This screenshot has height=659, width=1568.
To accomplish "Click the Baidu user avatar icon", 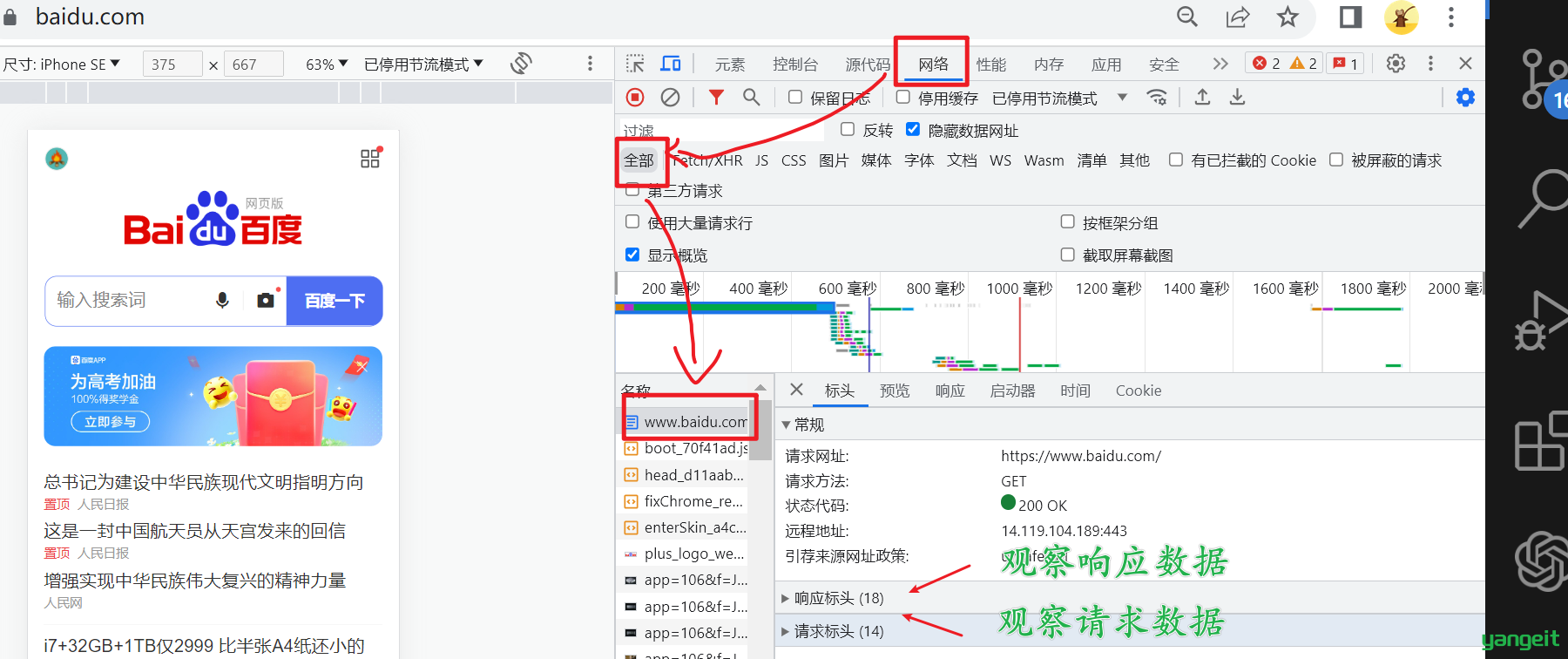I will point(57,159).
